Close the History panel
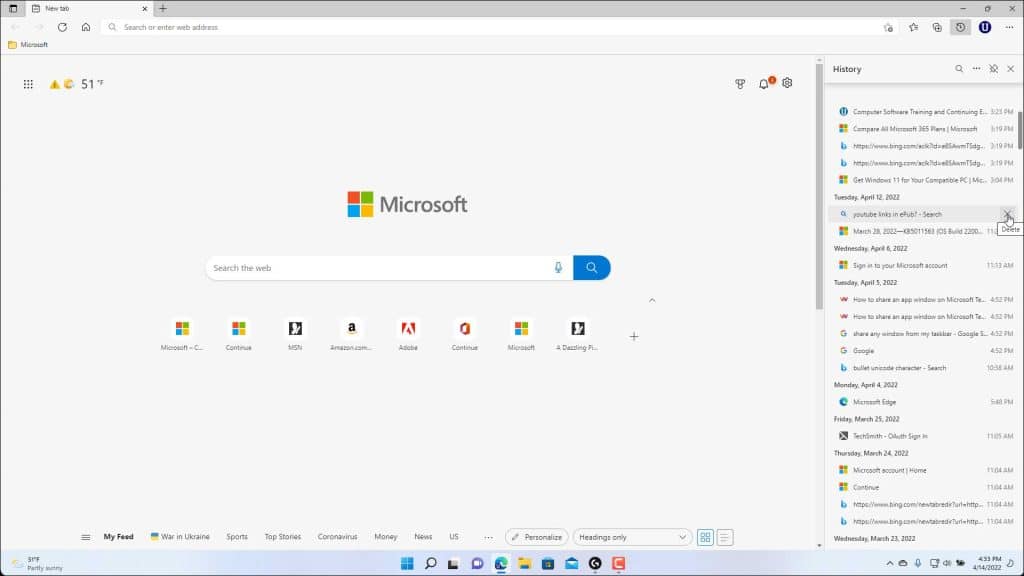The width and height of the screenshot is (1024, 576). [1010, 69]
